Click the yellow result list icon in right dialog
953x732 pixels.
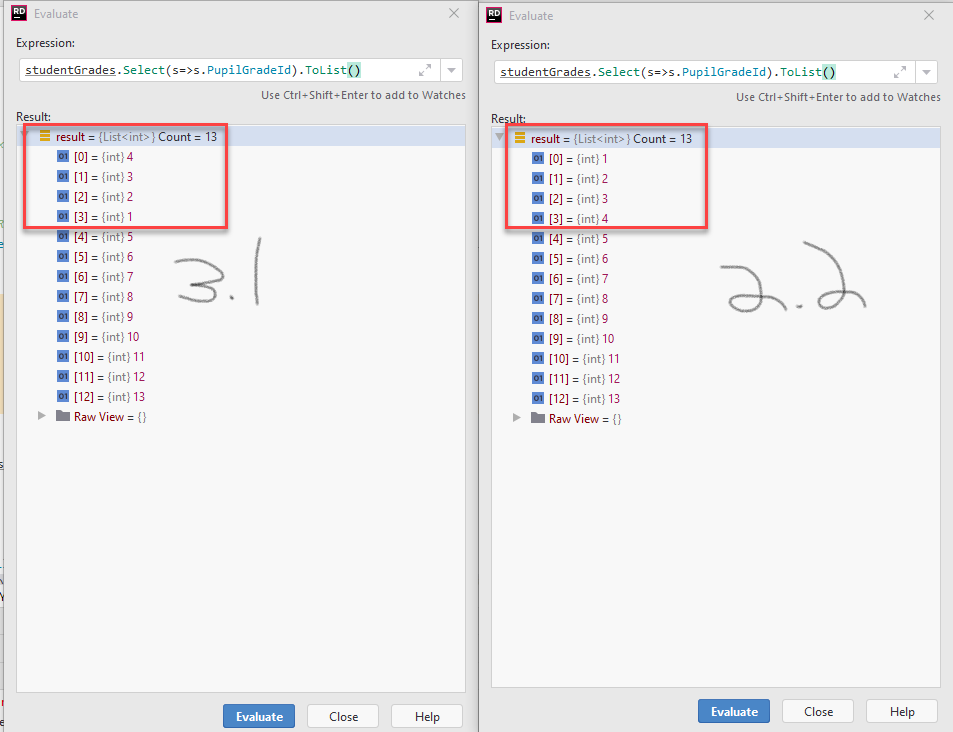click(x=519, y=137)
